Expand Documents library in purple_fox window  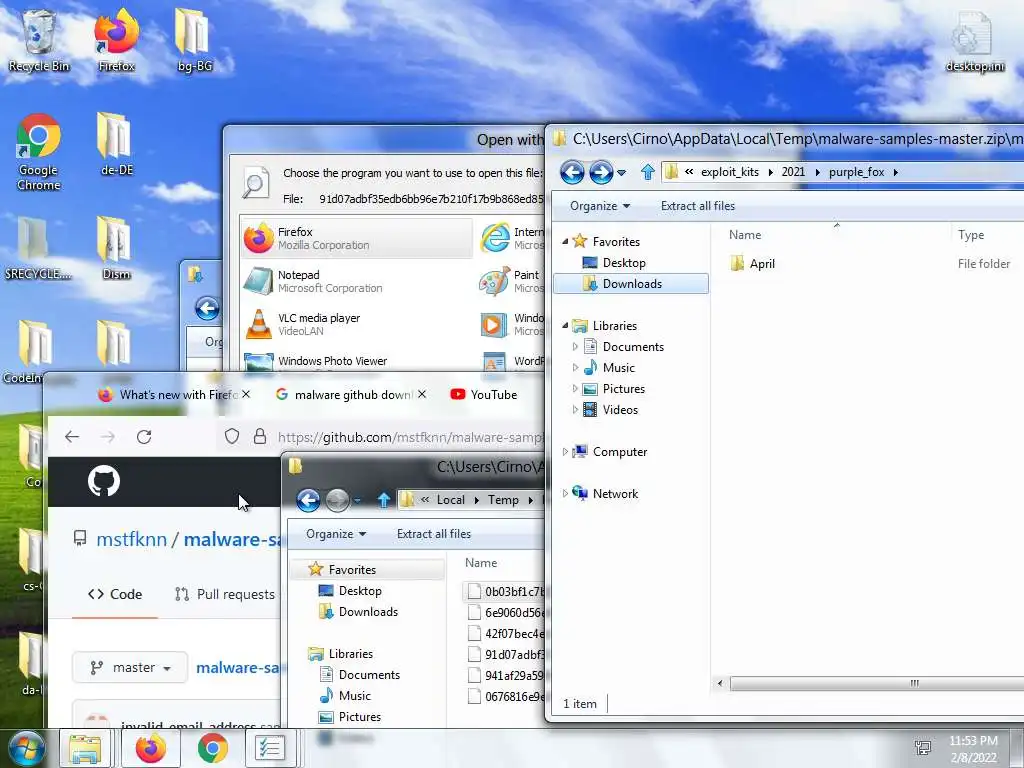575,347
